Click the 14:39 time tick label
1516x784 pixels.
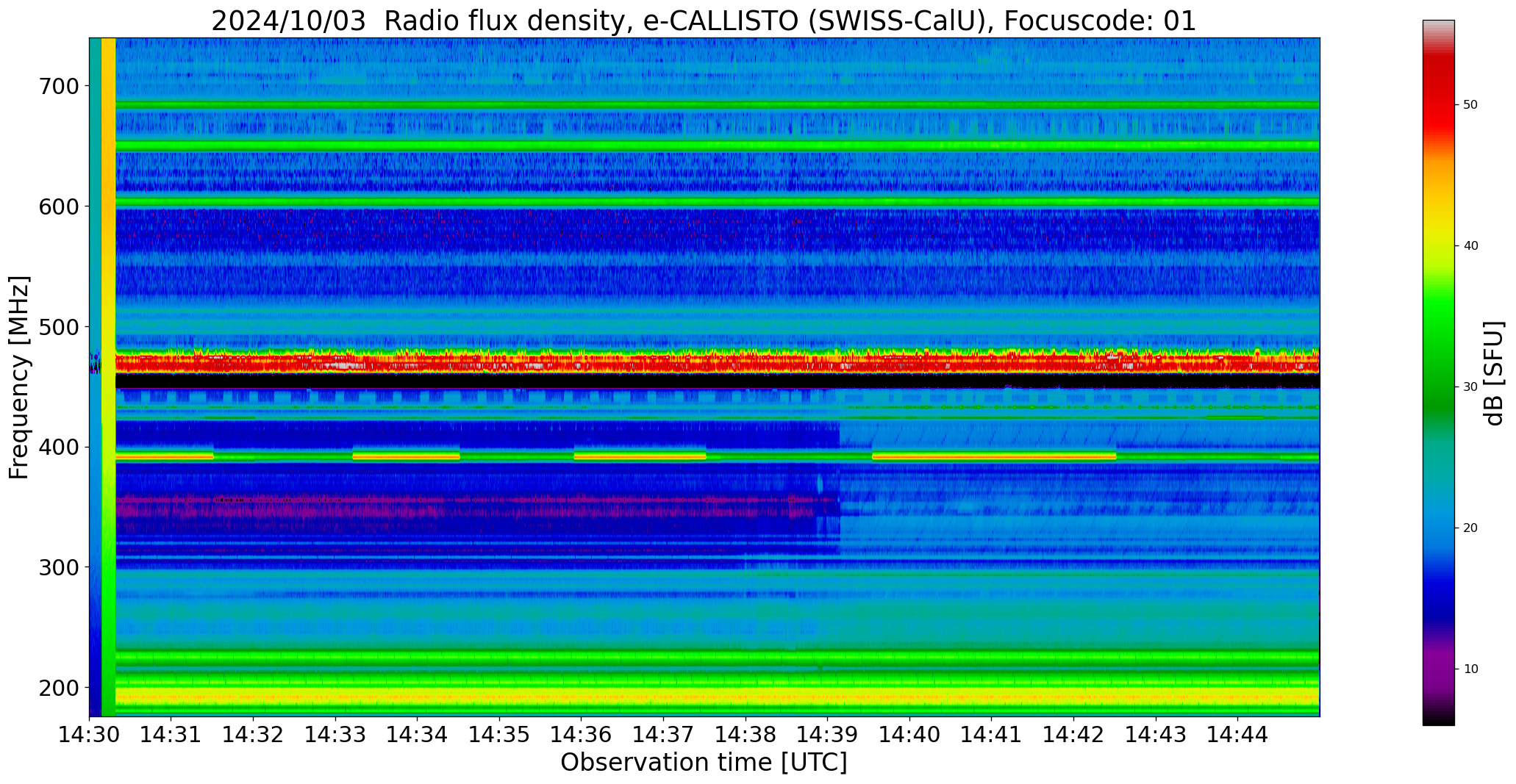click(x=828, y=734)
